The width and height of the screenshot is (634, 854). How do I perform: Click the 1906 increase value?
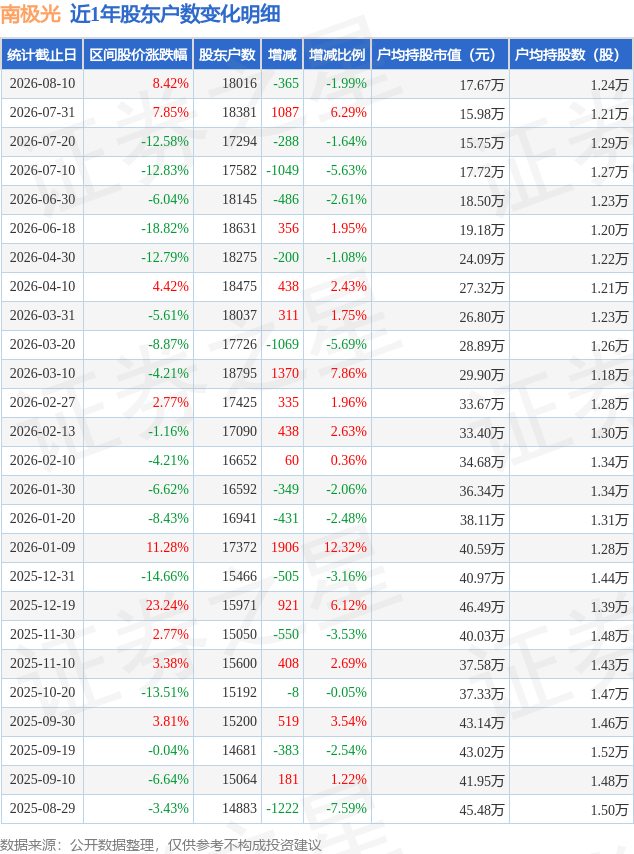(285, 547)
